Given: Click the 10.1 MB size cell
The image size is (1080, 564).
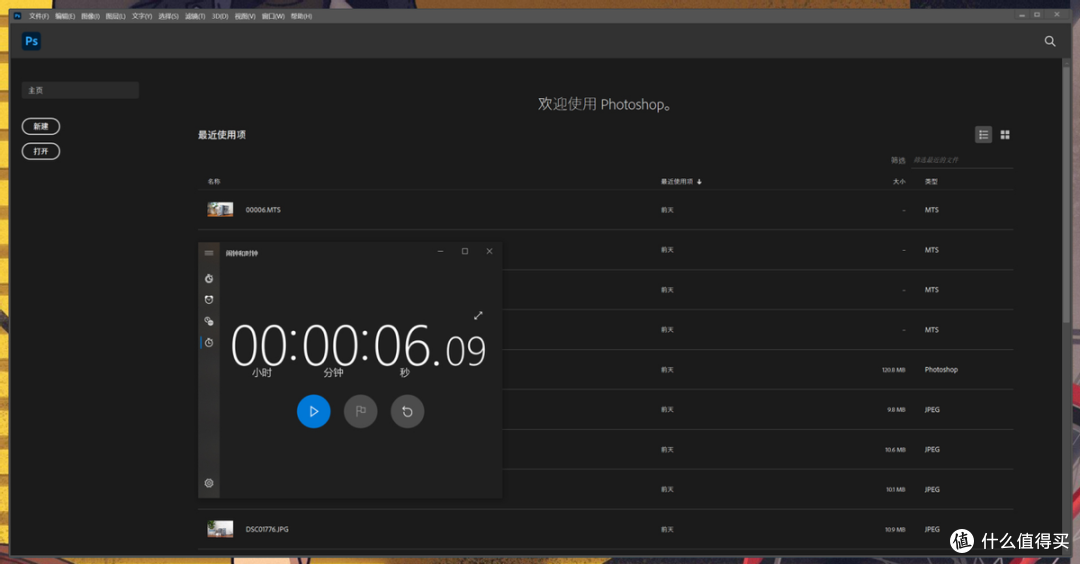Looking at the screenshot, I should (x=895, y=490).
